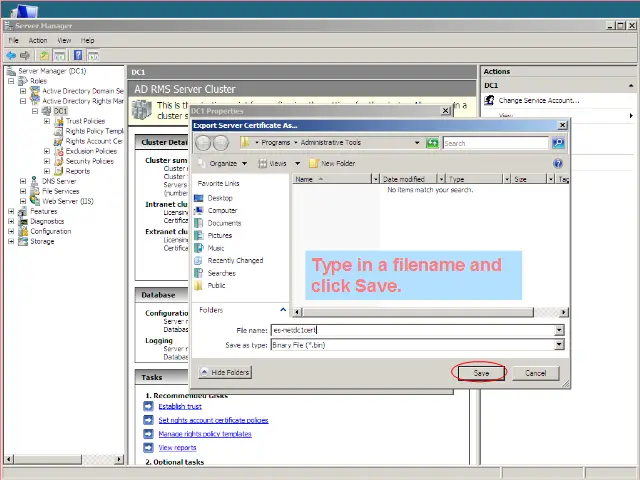Select Exclusion Policies node
Screen dimensions: 640x480
click(x=91, y=151)
